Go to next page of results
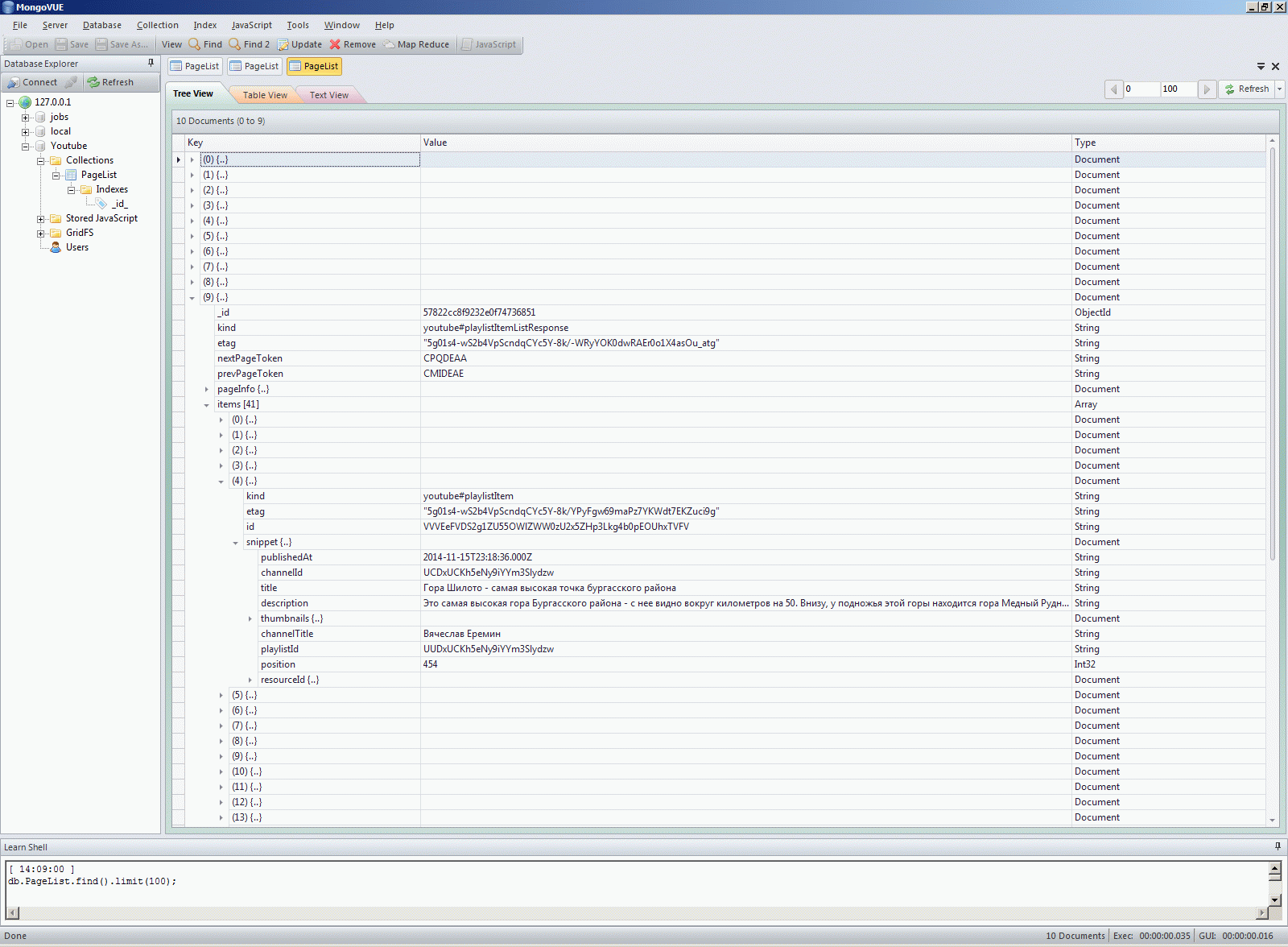Screen dimensions: 1288x947 [1207, 89]
